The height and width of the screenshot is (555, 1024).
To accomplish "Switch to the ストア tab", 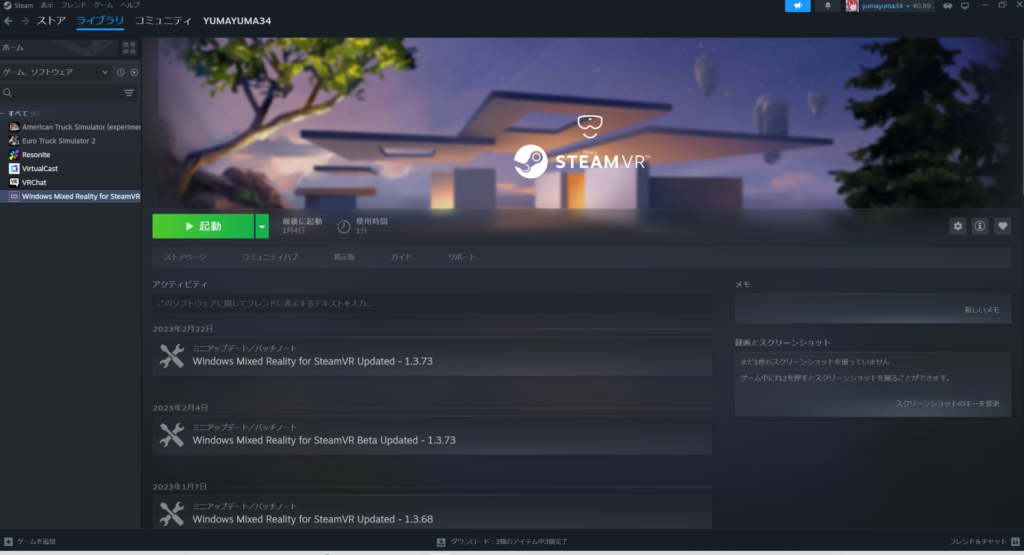I will [x=51, y=21].
